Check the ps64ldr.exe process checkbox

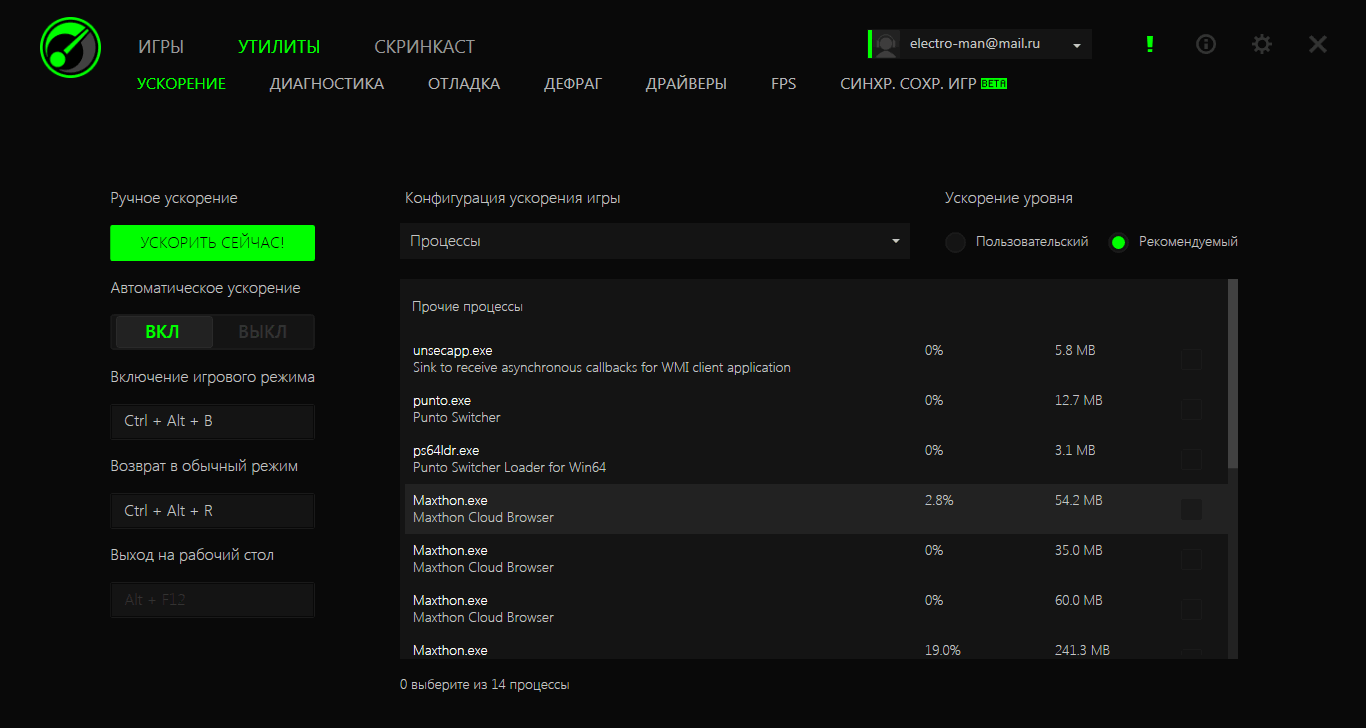point(1191,459)
